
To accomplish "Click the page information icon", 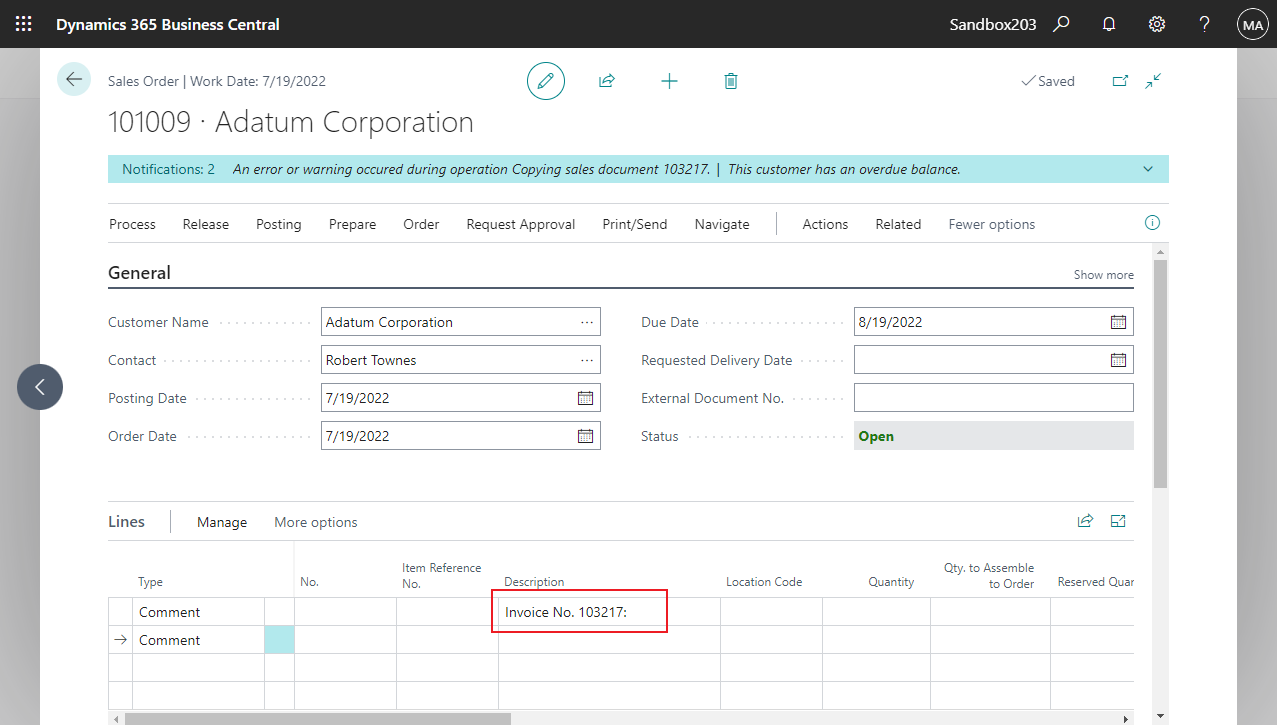I will tap(1151, 223).
